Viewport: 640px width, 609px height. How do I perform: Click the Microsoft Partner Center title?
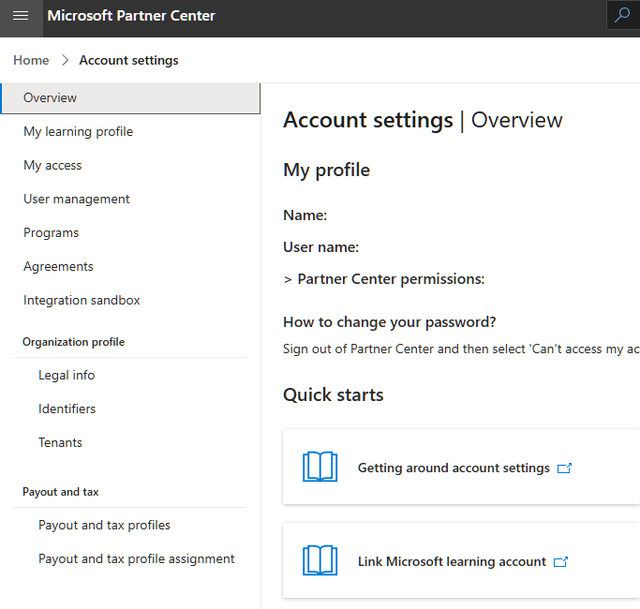point(131,16)
